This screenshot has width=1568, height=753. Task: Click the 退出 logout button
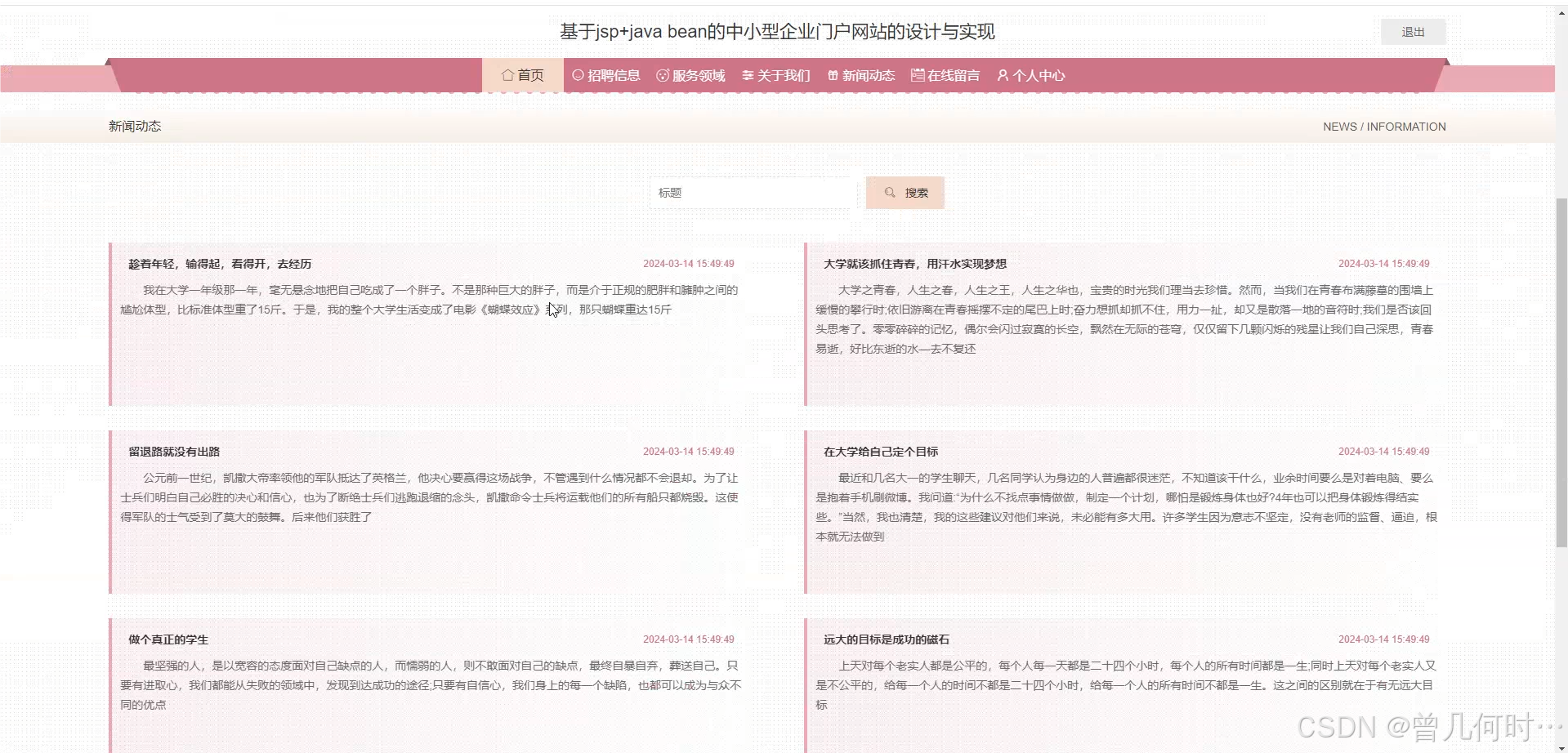pyautogui.click(x=1413, y=31)
